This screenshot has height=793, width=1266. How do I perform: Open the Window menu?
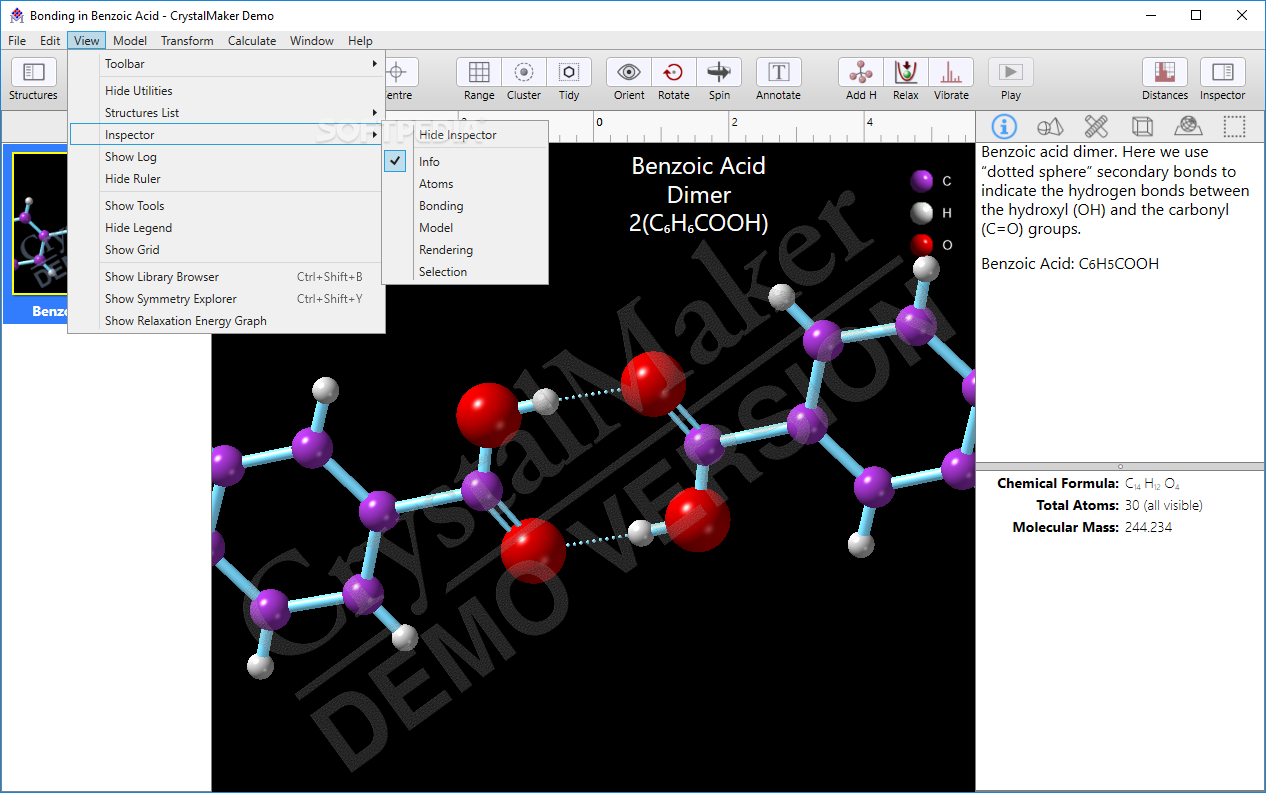tap(312, 41)
